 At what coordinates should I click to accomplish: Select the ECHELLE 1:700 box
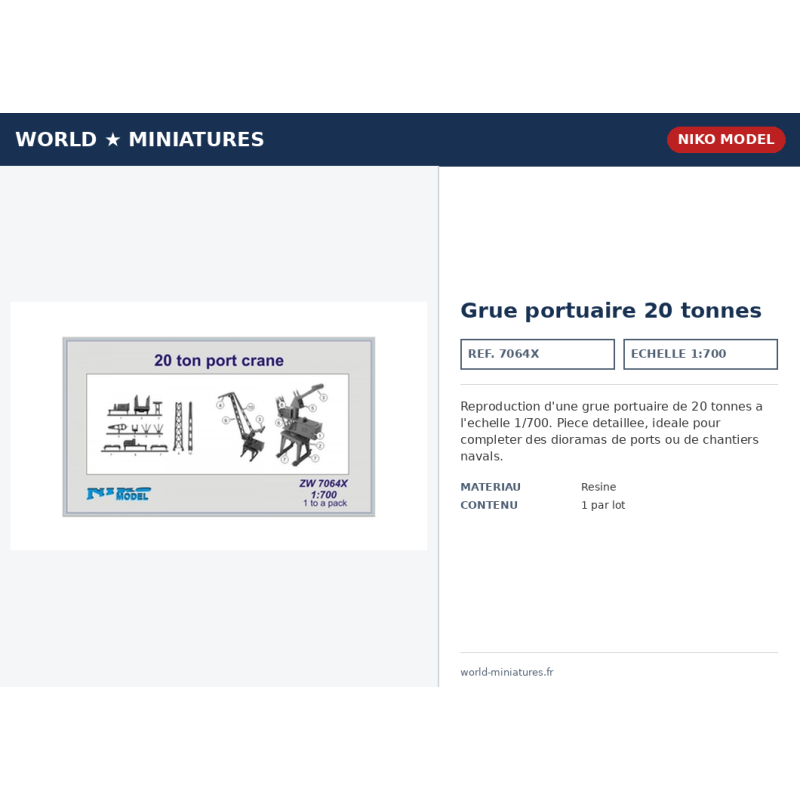click(x=700, y=354)
